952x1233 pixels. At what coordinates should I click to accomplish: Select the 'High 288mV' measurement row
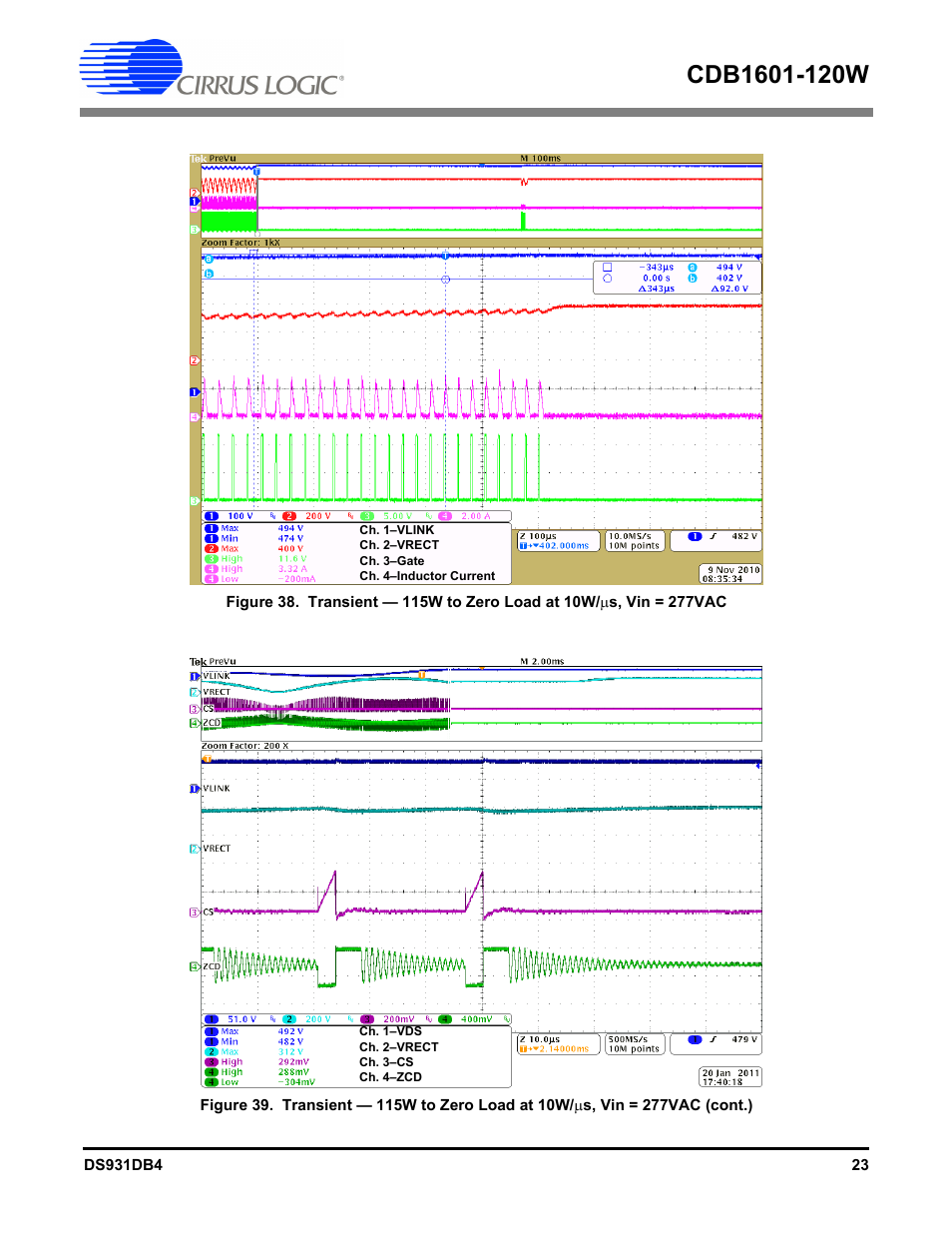coord(257,1072)
